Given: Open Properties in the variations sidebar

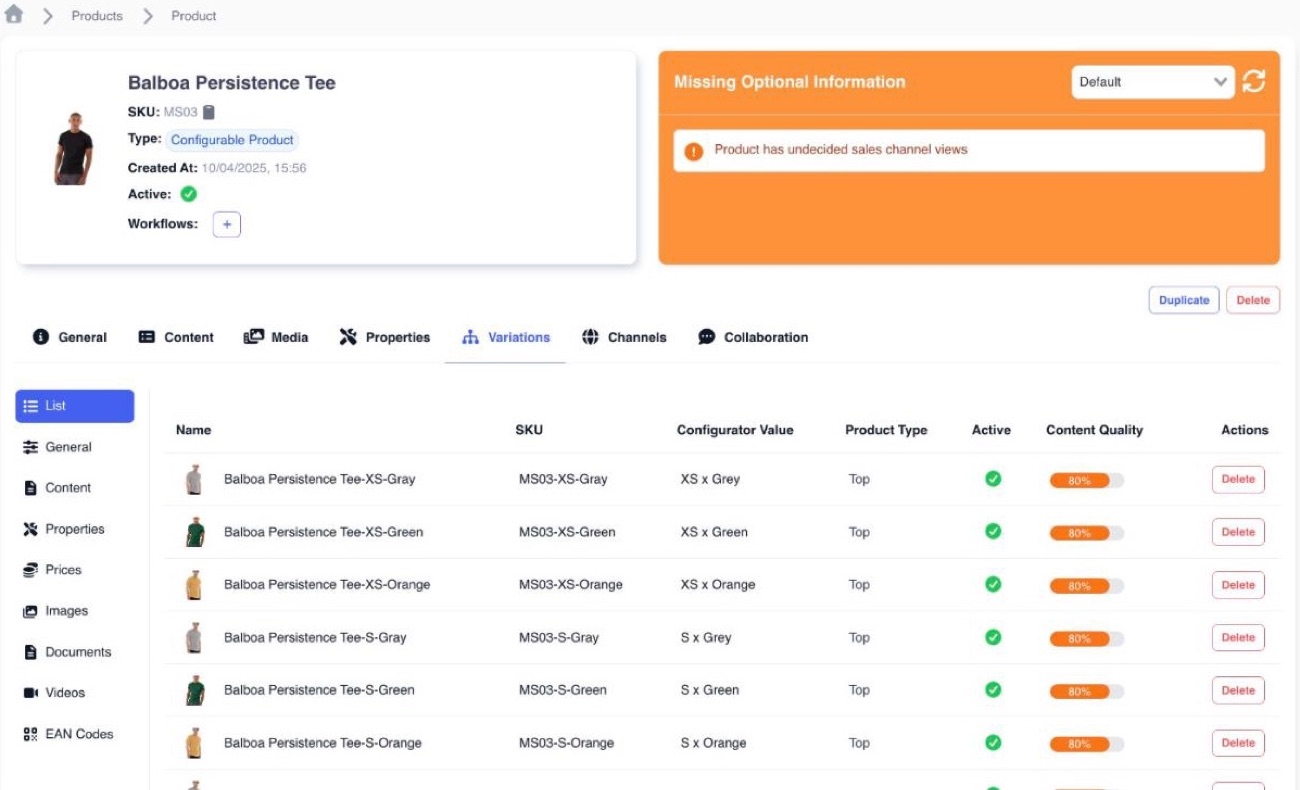Looking at the screenshot, I should pyautogui.click(x=64, y=529).
